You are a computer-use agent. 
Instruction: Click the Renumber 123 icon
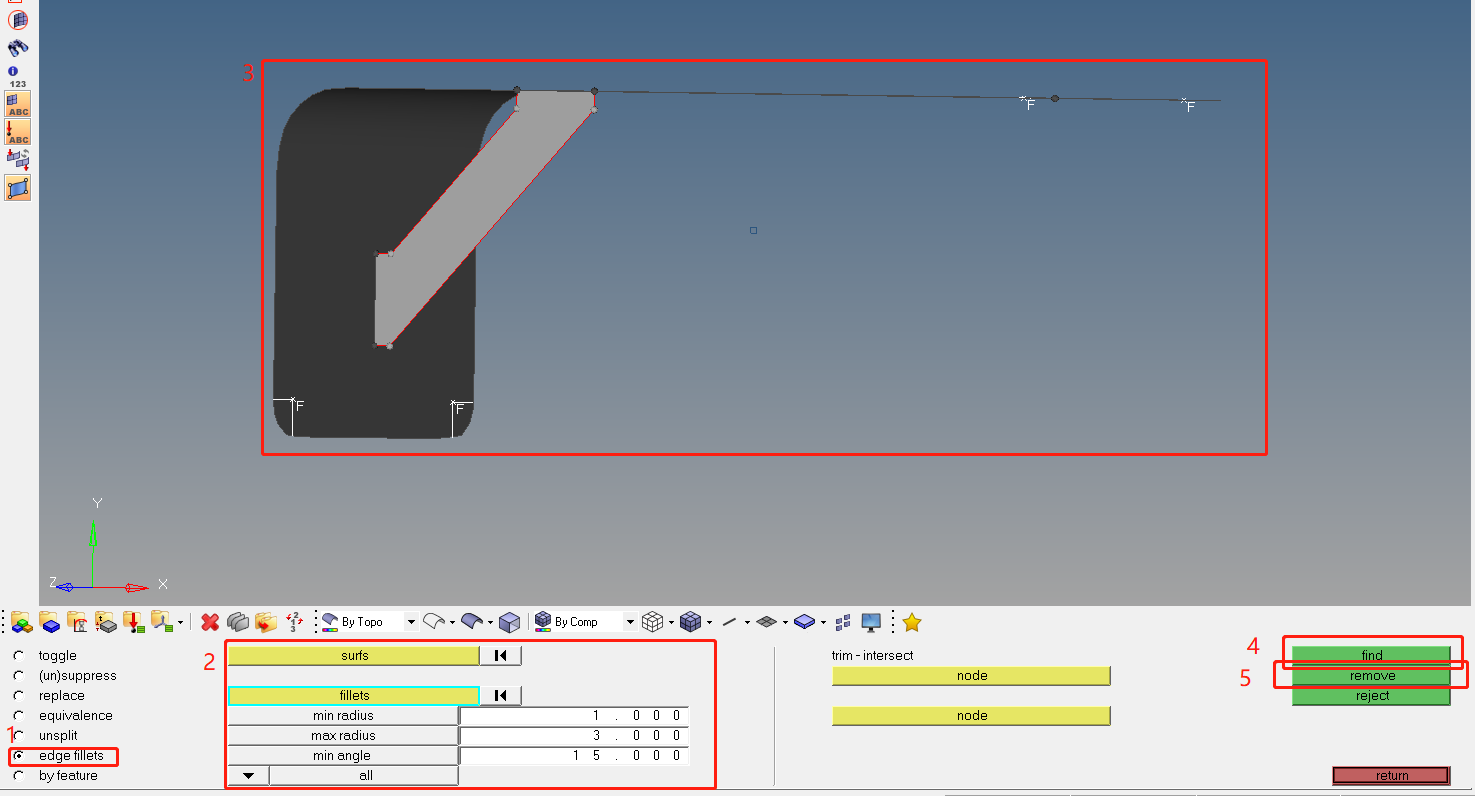(x=294, y=622)
